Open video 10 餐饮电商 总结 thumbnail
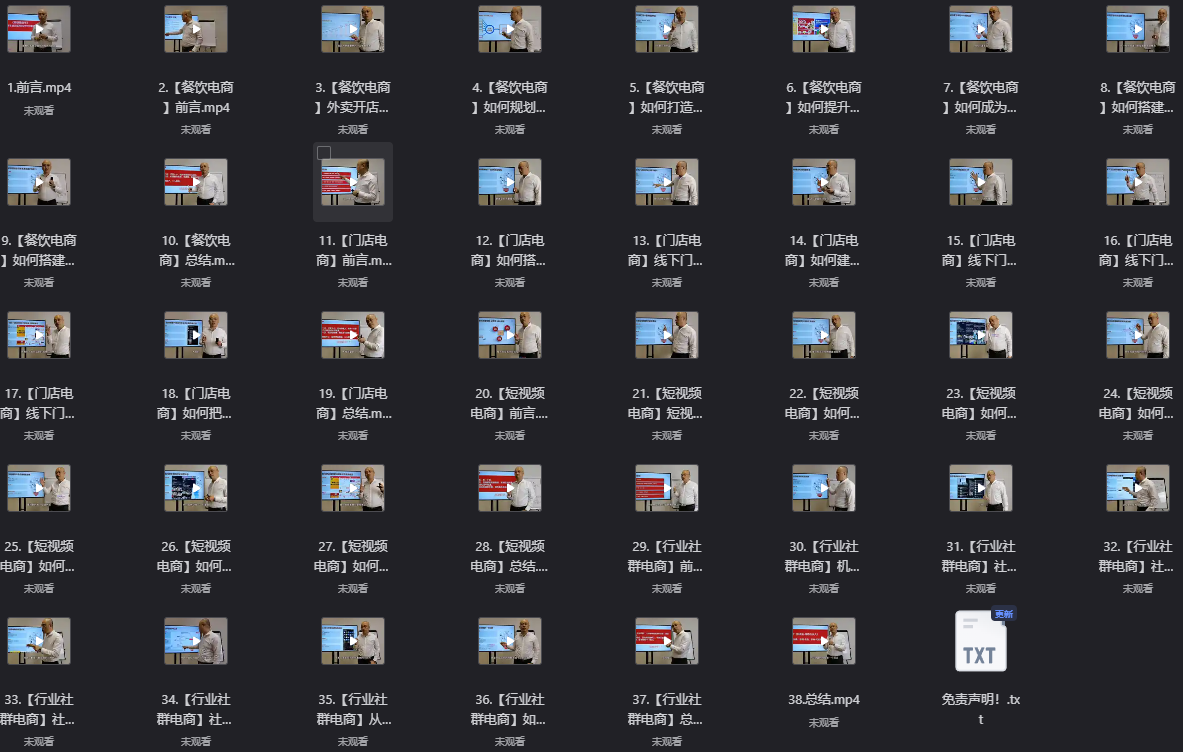This screenshot has height=752, width=1183. tap(196, 182)
